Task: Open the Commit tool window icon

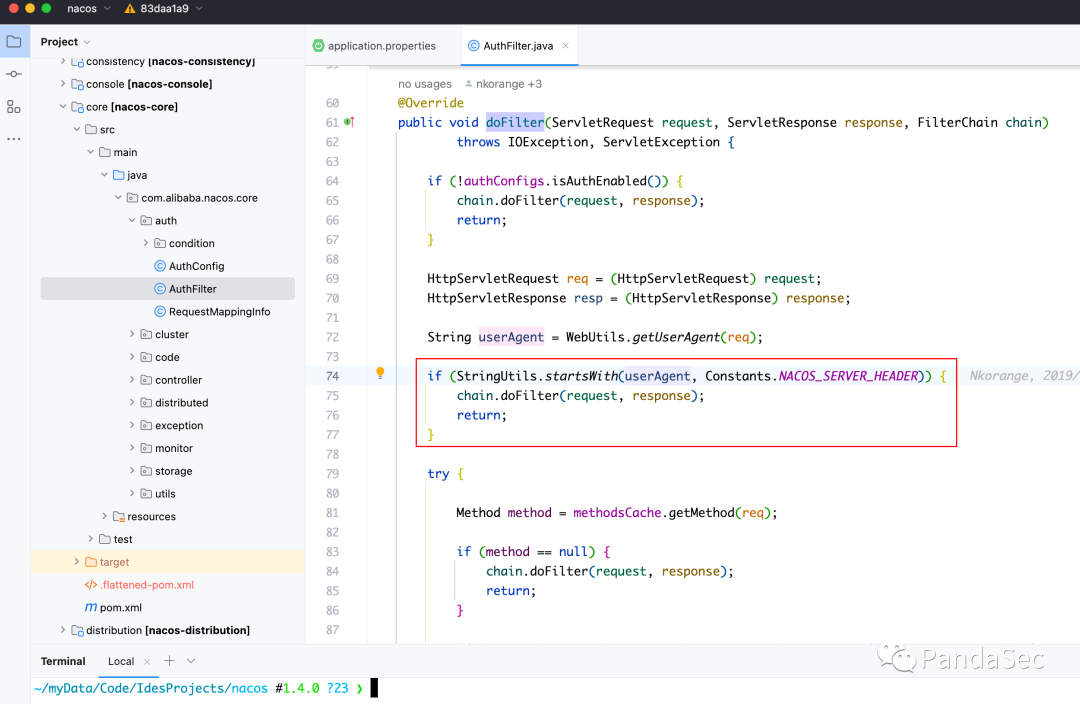Action: click(14, 74)
